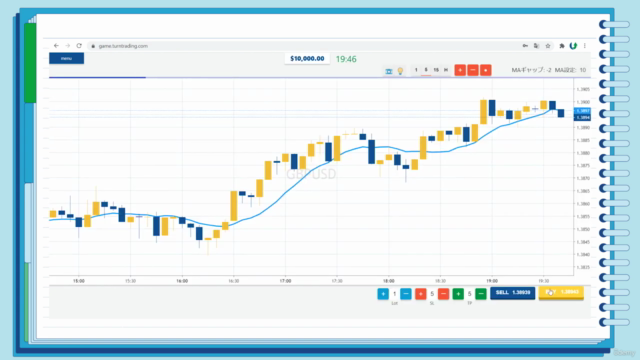
Task: Click the red minus zoom button above chart
Action: 473,70
